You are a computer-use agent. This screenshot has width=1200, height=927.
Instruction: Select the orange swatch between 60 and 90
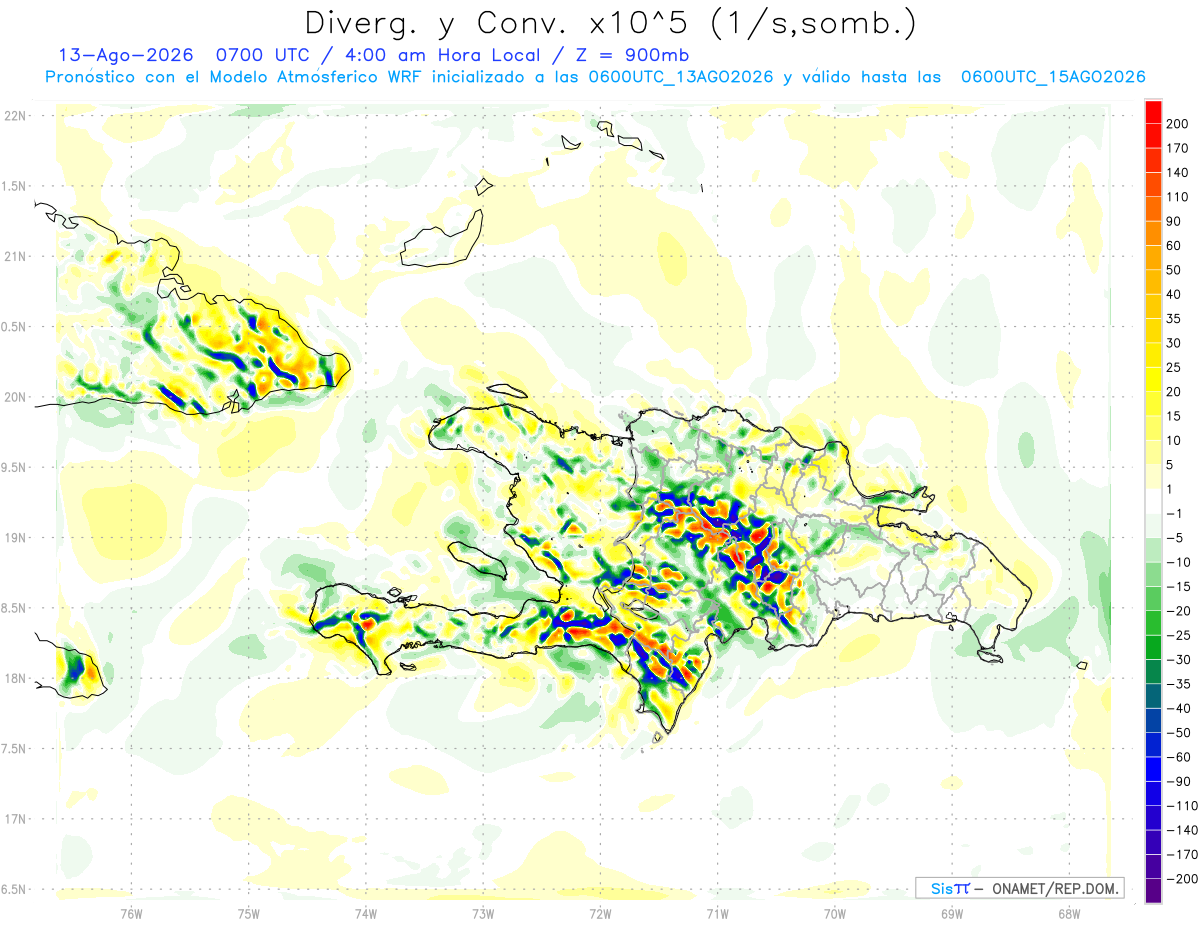pyautogui.click(x=1153, y=233)
